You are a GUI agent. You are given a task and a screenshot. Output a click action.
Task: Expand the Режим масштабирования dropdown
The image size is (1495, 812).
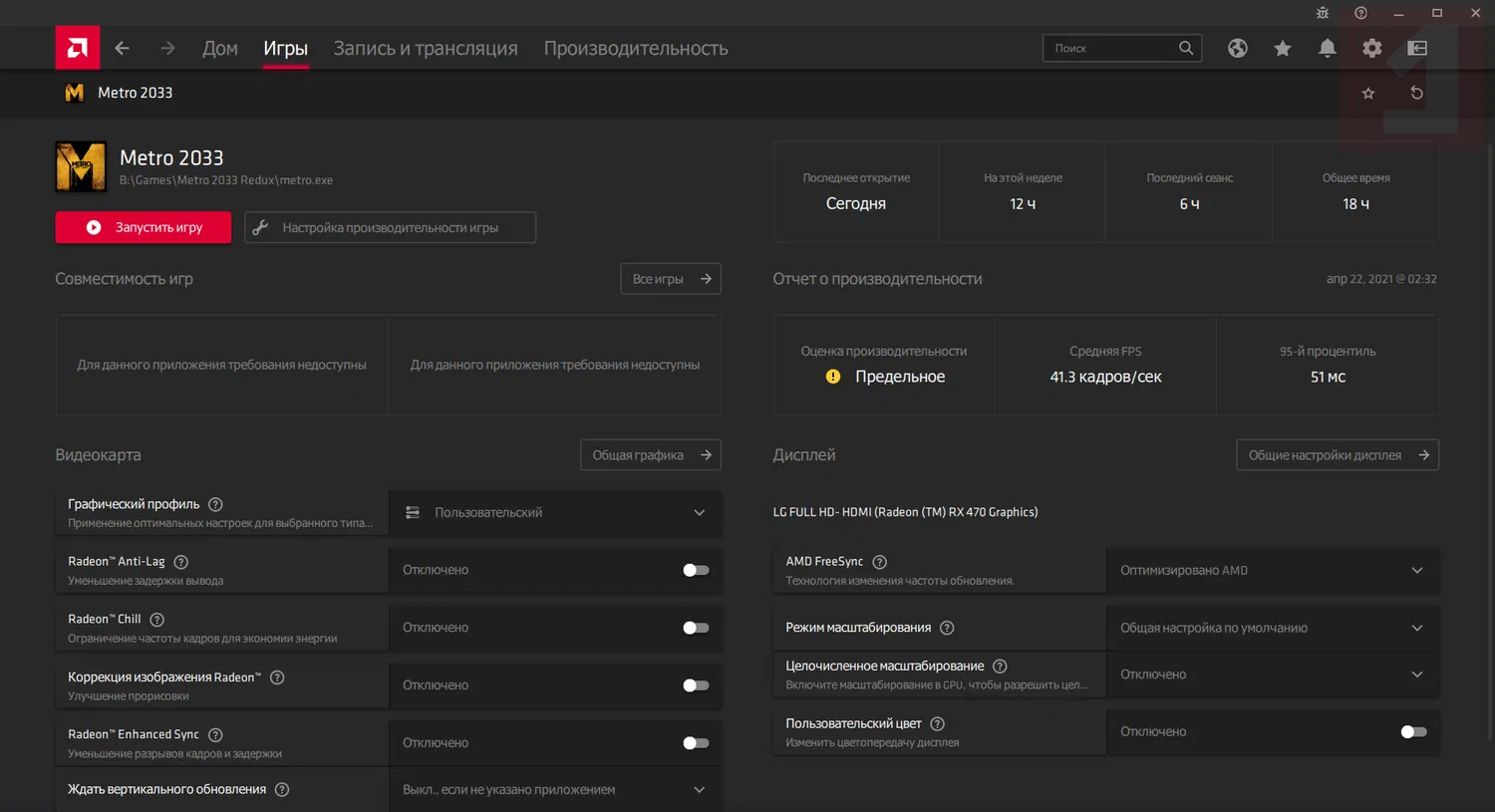coord(1273,628)
